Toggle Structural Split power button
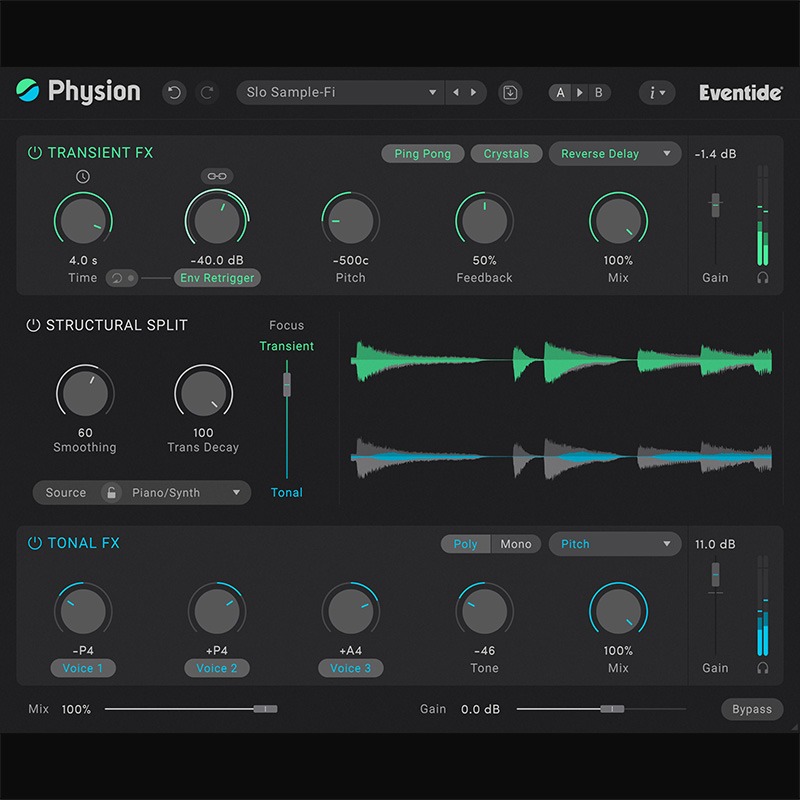Viewport: 800px width, 800px height. click(x=33, y=325)
